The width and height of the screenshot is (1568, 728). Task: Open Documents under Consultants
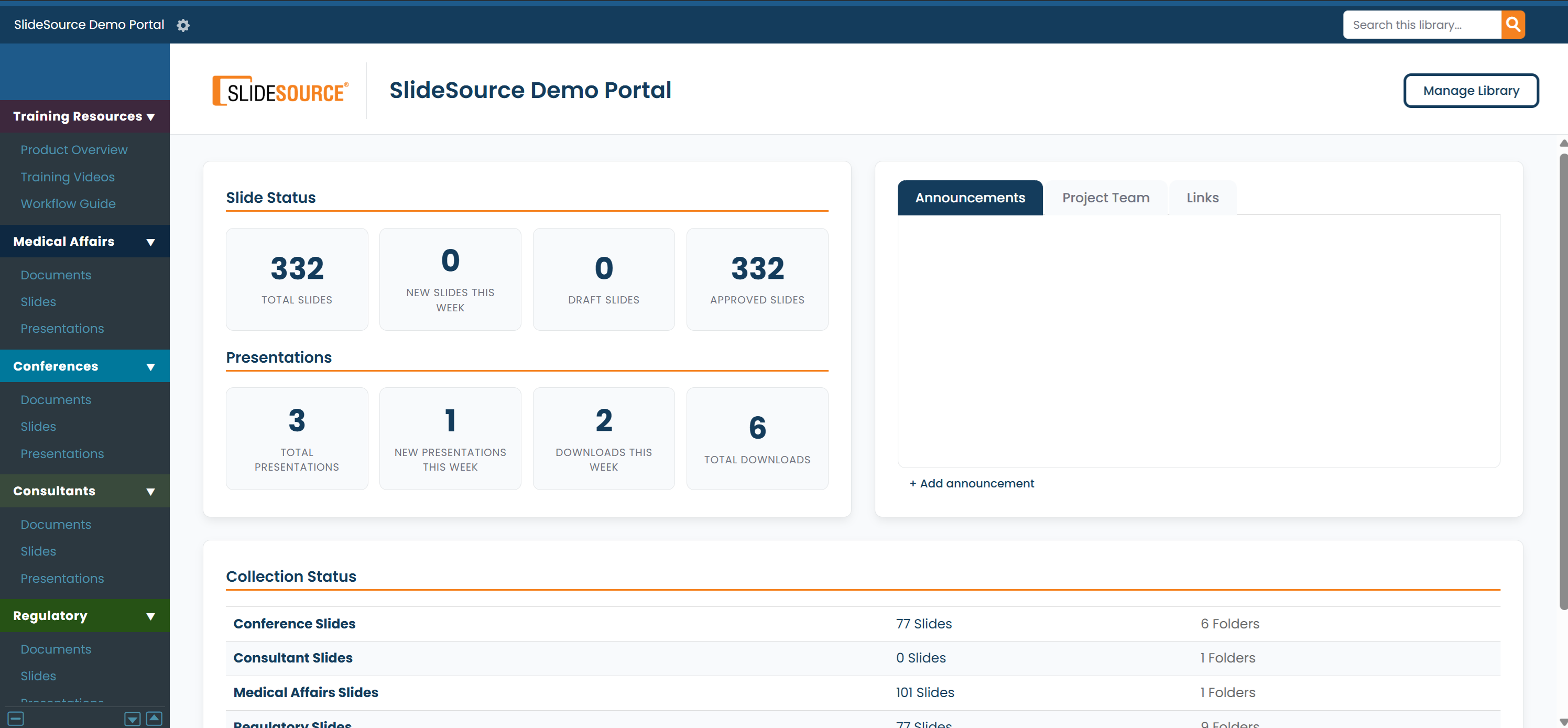click(x=56, y=525)
